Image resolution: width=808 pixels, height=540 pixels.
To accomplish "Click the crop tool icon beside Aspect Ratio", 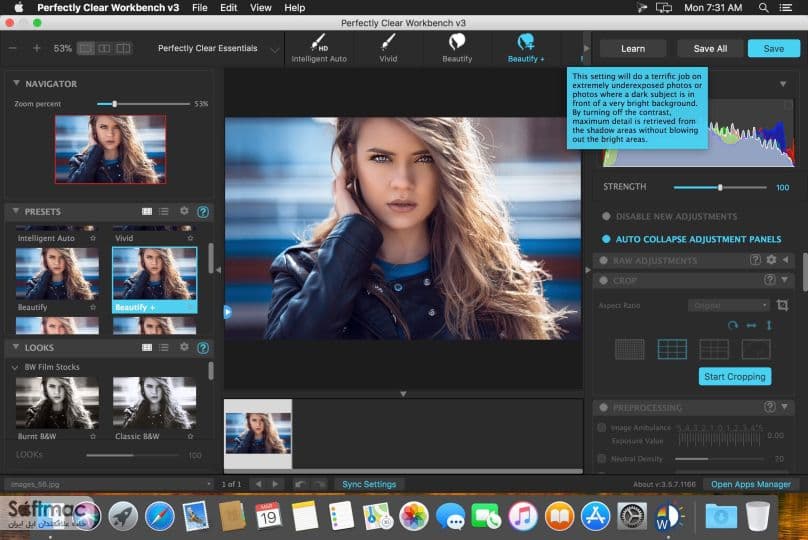I will [x=782, y=305].
